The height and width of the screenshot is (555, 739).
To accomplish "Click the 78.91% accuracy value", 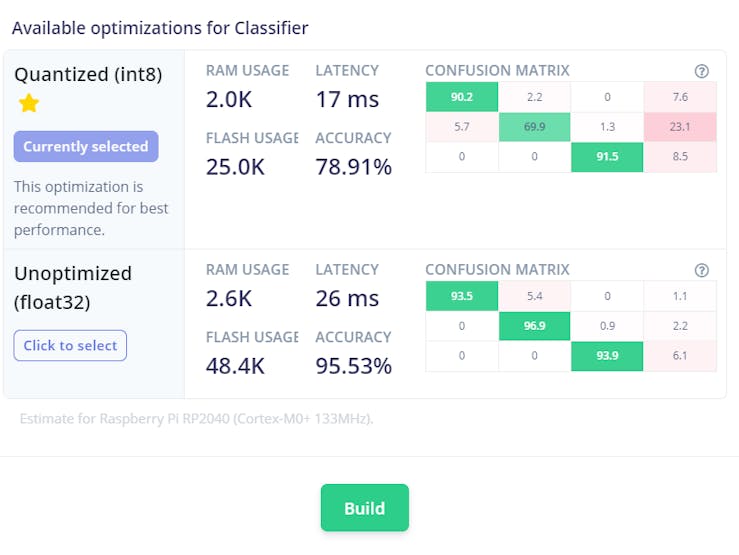I will pos(353,167).
